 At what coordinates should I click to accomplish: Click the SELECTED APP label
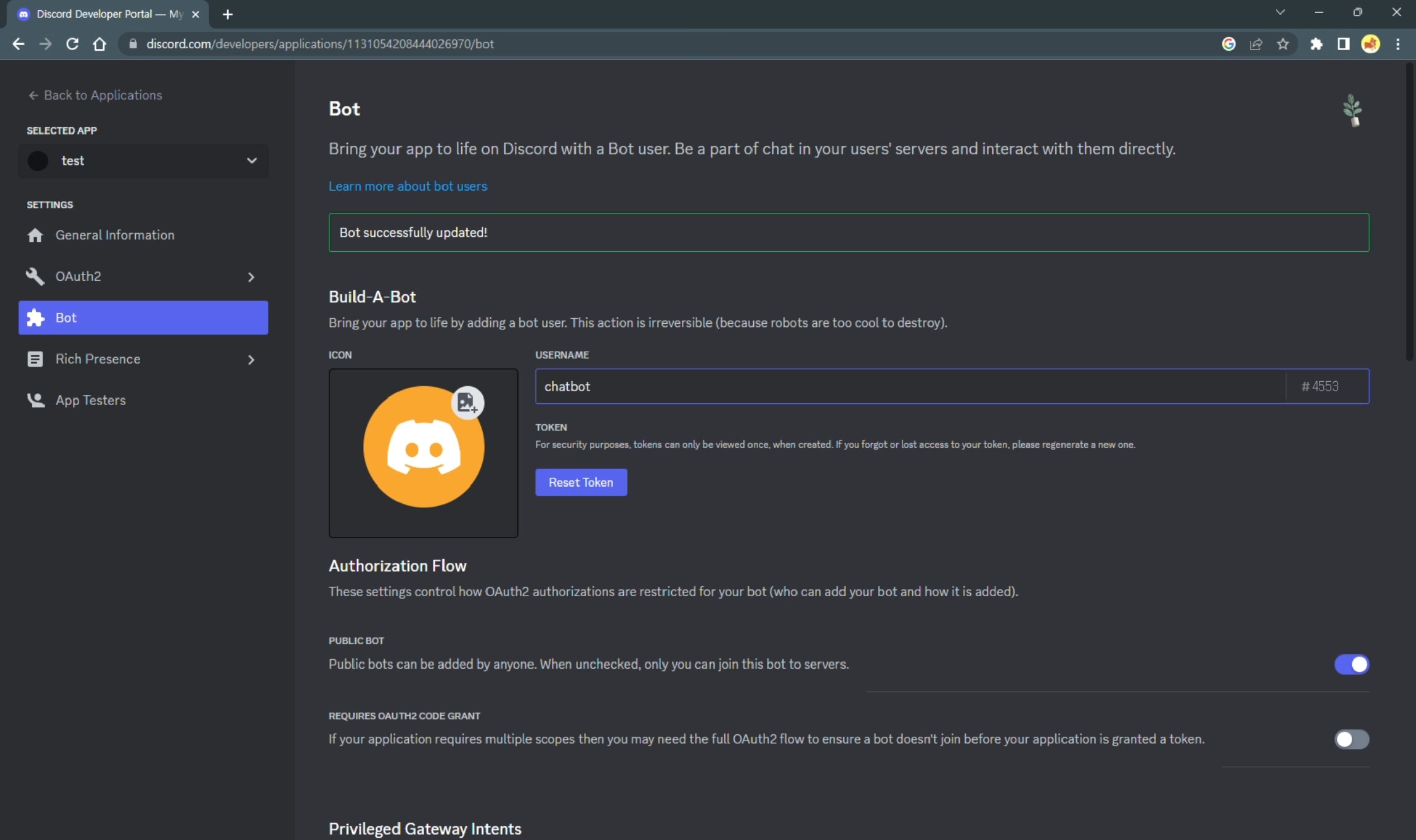[x=62, y=130]
